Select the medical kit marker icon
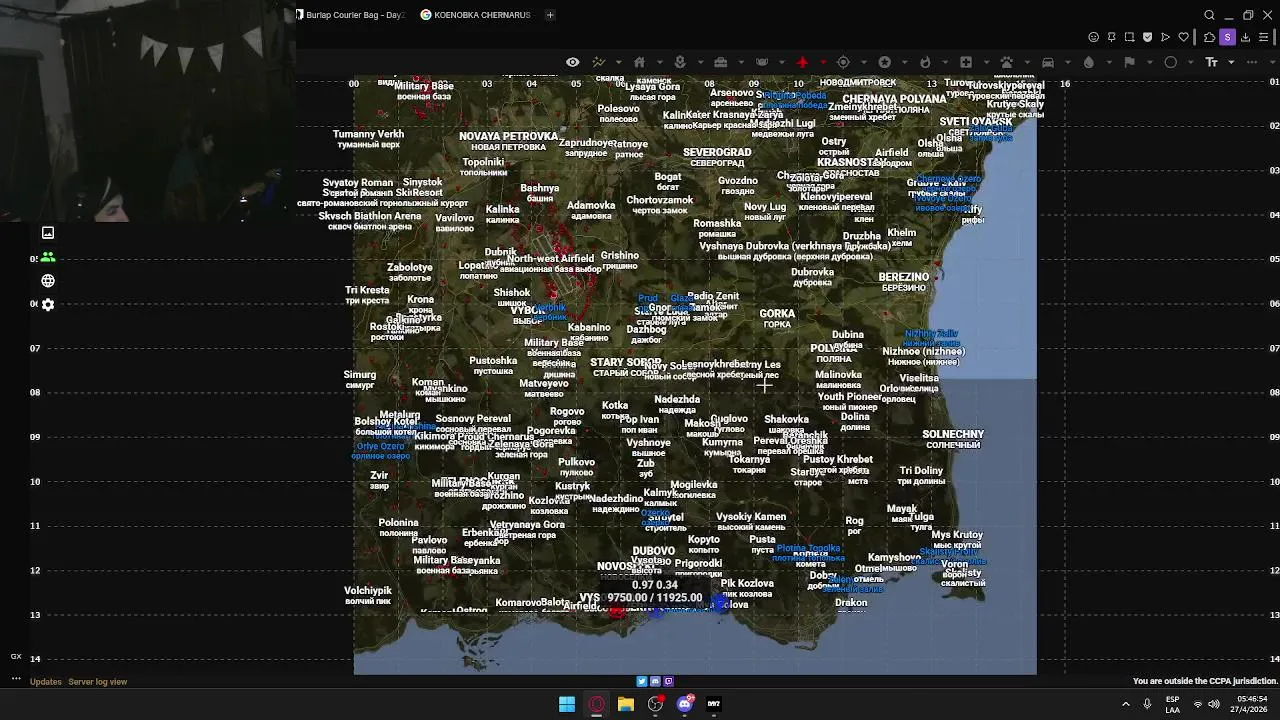Screen dimensions: 1280x720 click(x=966, y=62)
